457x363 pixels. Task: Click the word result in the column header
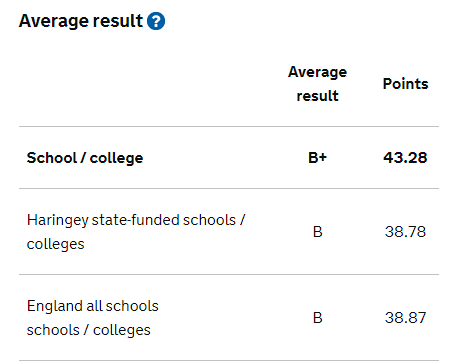(x=317, y=96)
